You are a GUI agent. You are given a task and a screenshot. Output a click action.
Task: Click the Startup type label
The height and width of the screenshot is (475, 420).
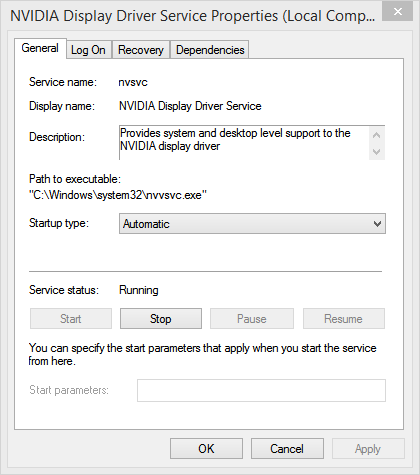59,223
